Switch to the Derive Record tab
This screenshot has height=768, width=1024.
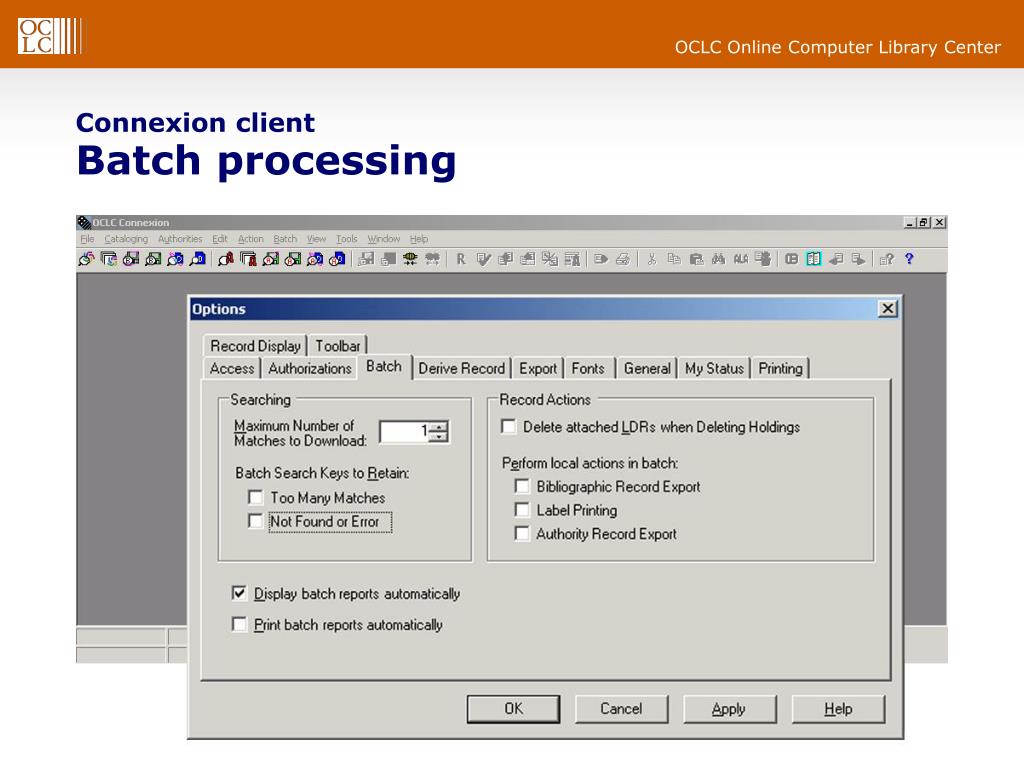pos(462,368)
